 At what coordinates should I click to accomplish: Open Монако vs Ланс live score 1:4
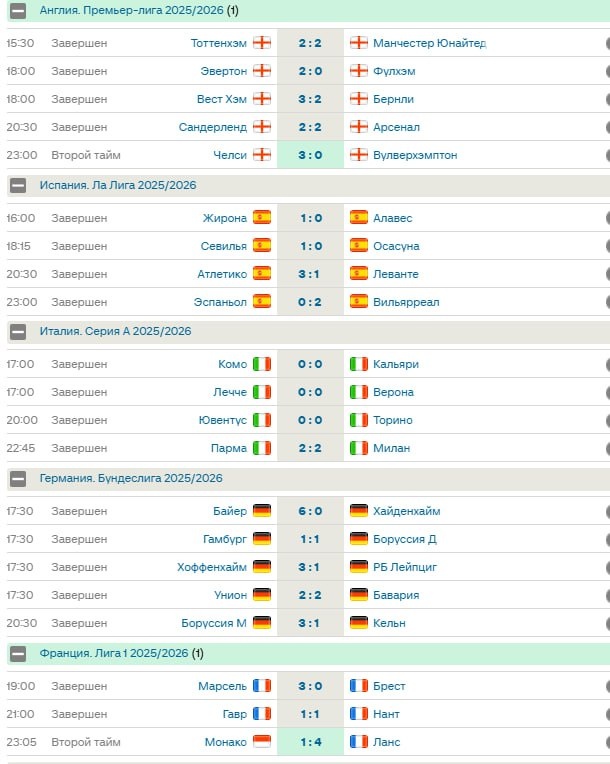coord(310,742)
